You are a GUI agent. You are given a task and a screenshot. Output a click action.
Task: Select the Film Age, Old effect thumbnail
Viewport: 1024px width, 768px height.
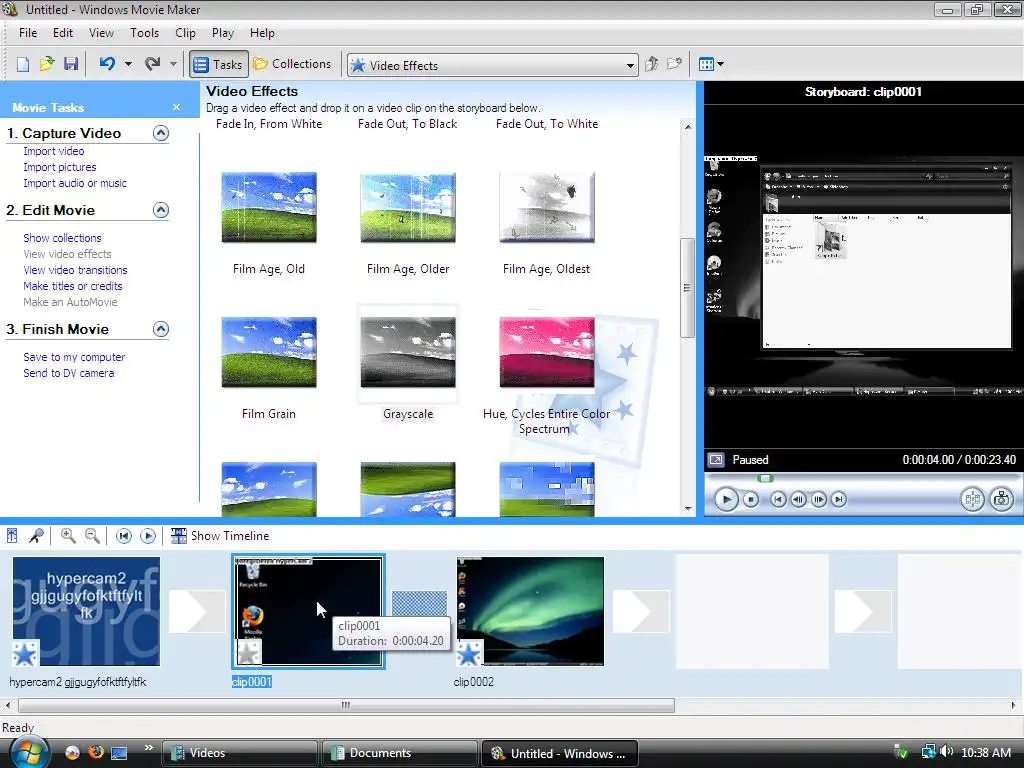pos(269,207)
